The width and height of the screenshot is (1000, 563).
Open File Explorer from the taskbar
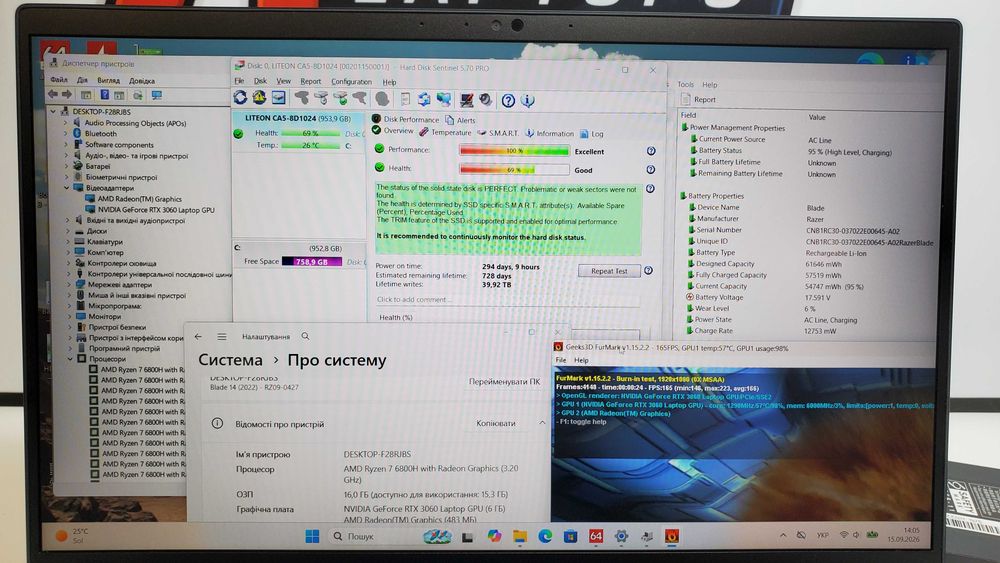520,536
